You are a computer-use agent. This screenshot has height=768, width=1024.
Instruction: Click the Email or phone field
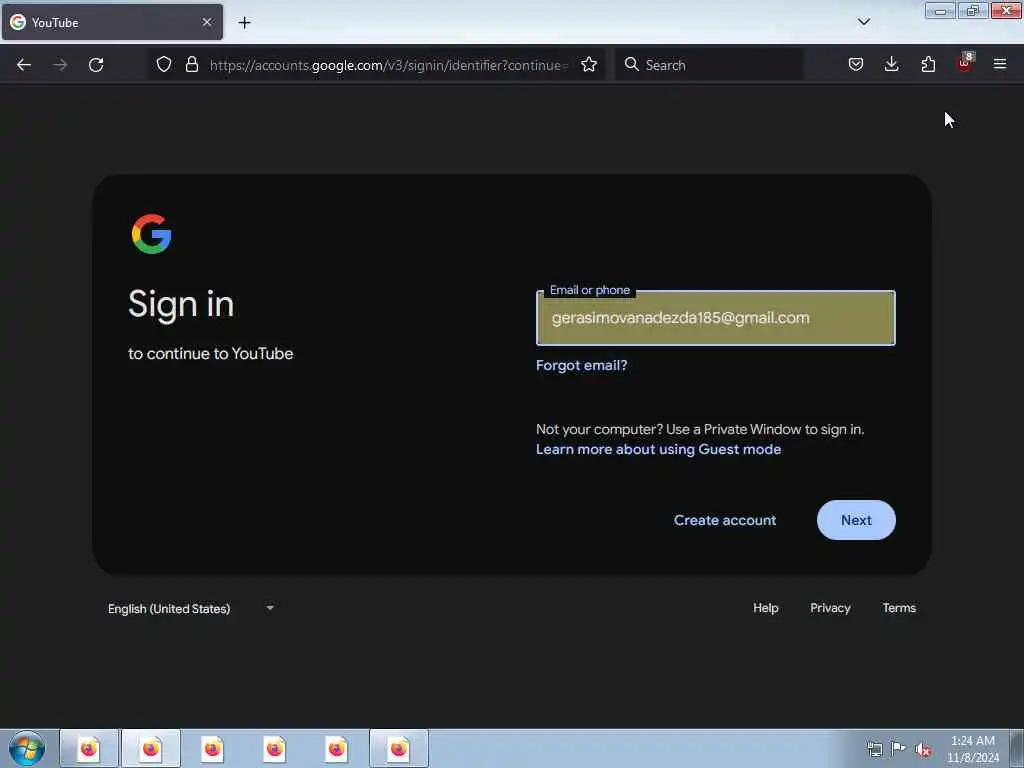pyautogui.click(x=716, y=318)
